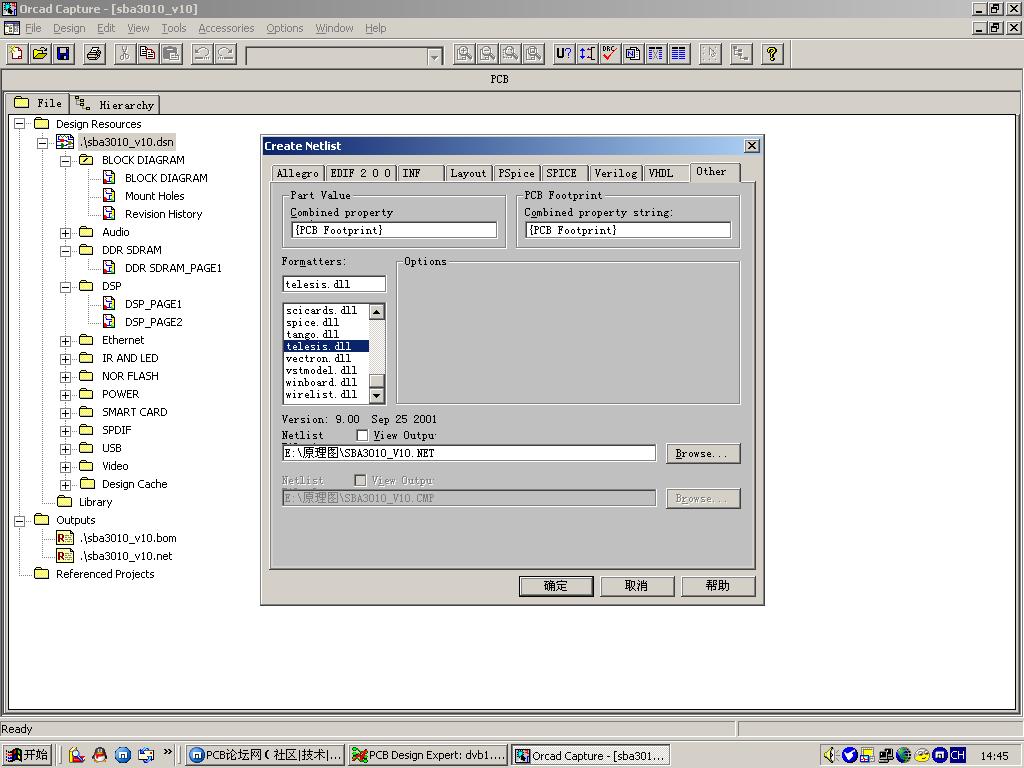Enable the View Output checkbox for Netlist
The height and width of the screenshot is (768, 1024).
[362, 435]
